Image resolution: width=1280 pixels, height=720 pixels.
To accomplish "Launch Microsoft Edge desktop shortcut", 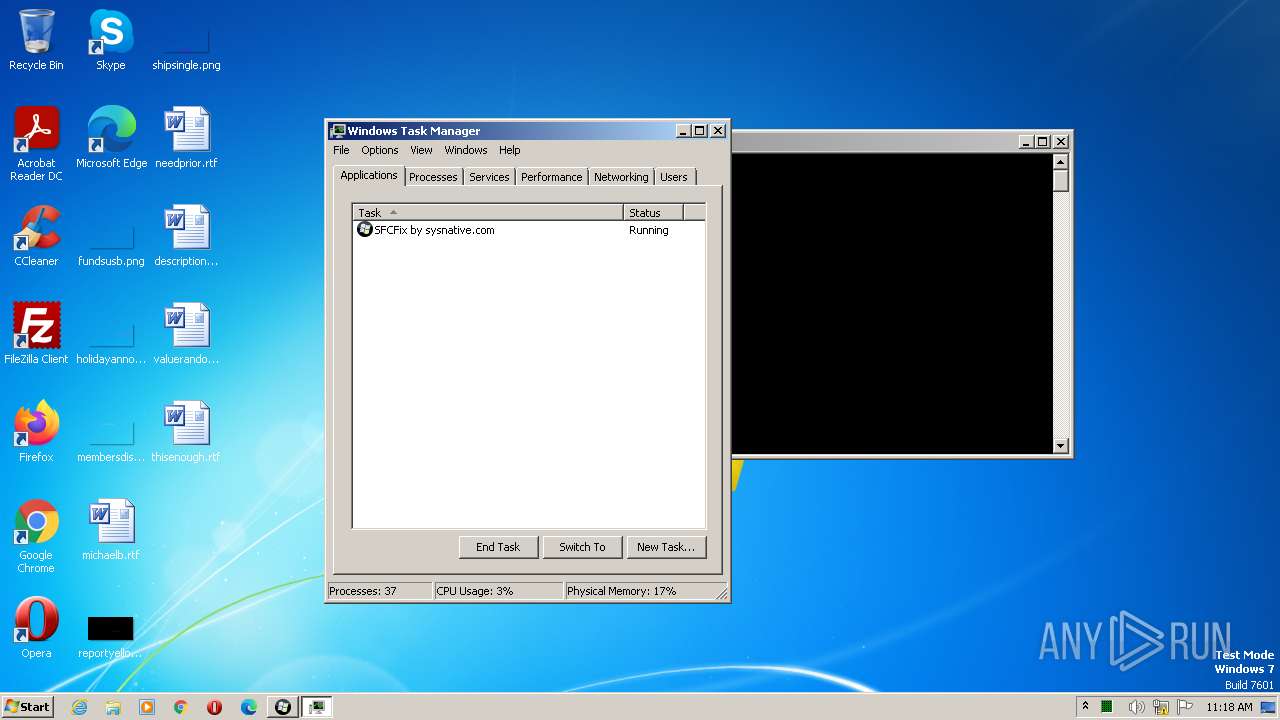I will coord(111,138).
